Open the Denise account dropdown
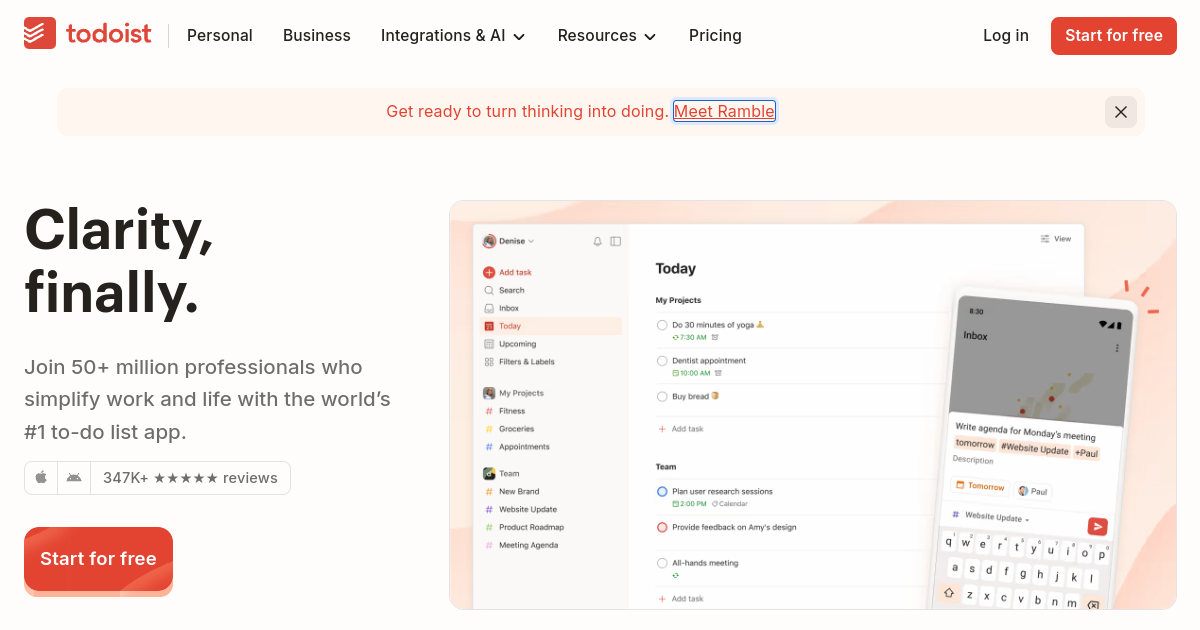The image size is (1200, 630). click(x=509, y=241)
